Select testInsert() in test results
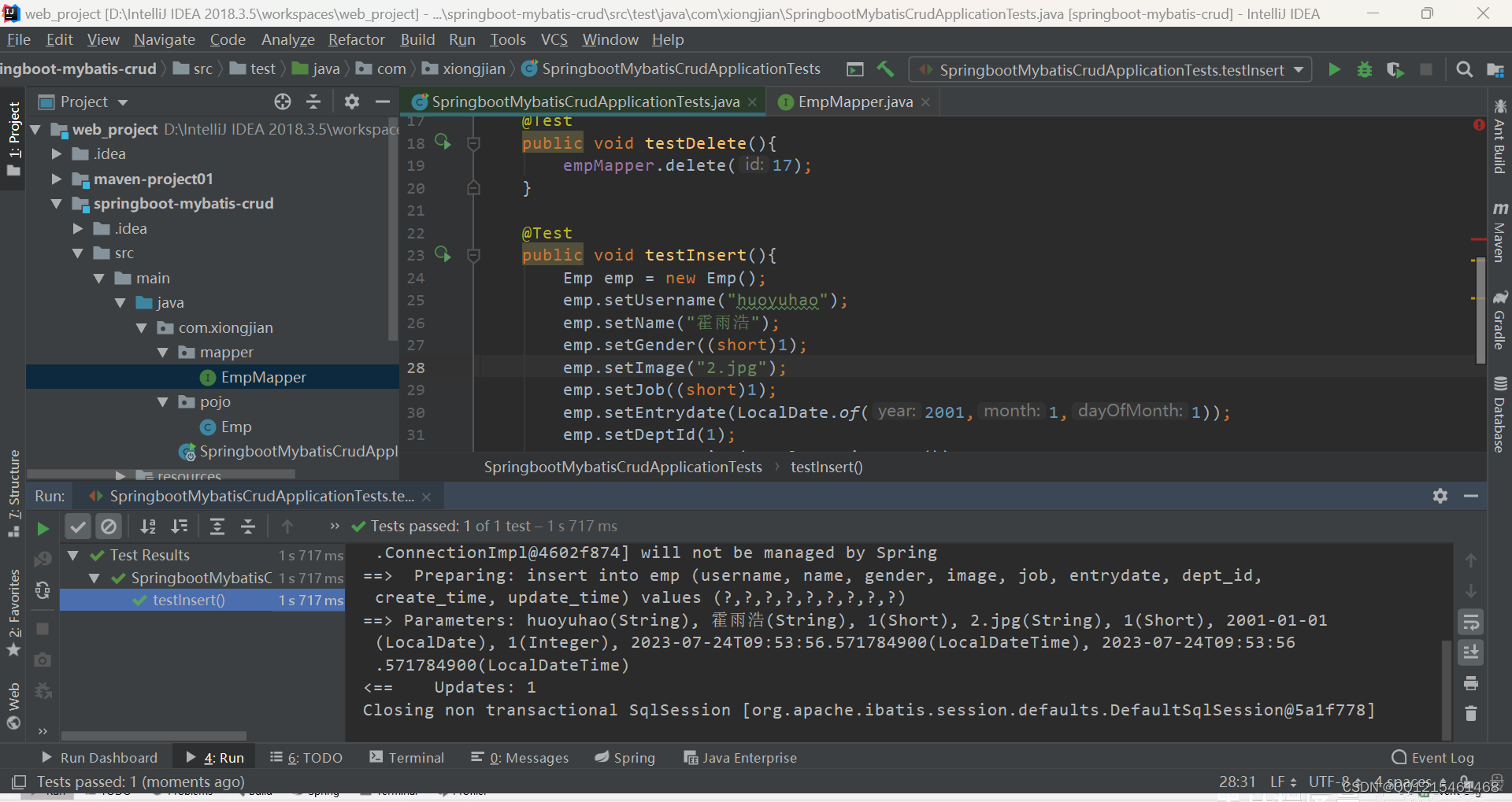This screenshot has width=1512, height=802. tap(188, 600)
